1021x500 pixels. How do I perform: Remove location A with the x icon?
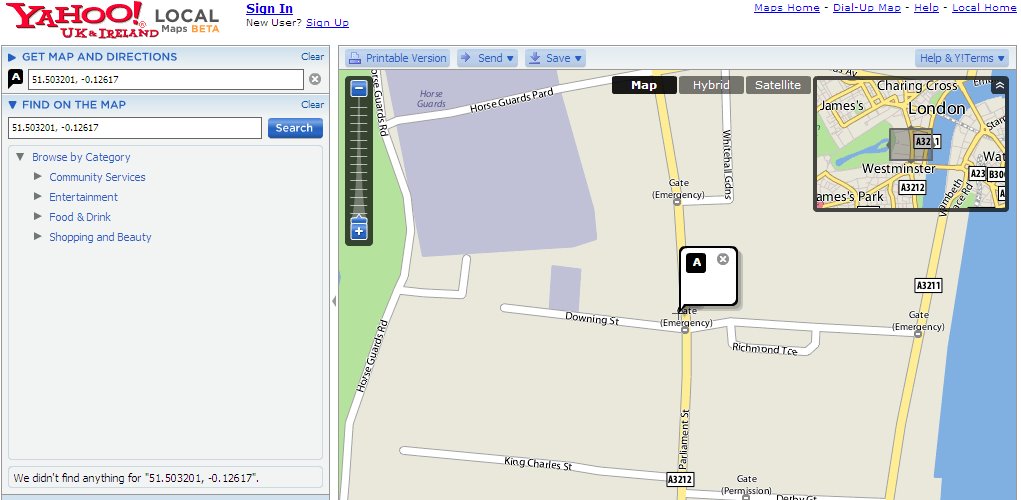pos(315,79)
